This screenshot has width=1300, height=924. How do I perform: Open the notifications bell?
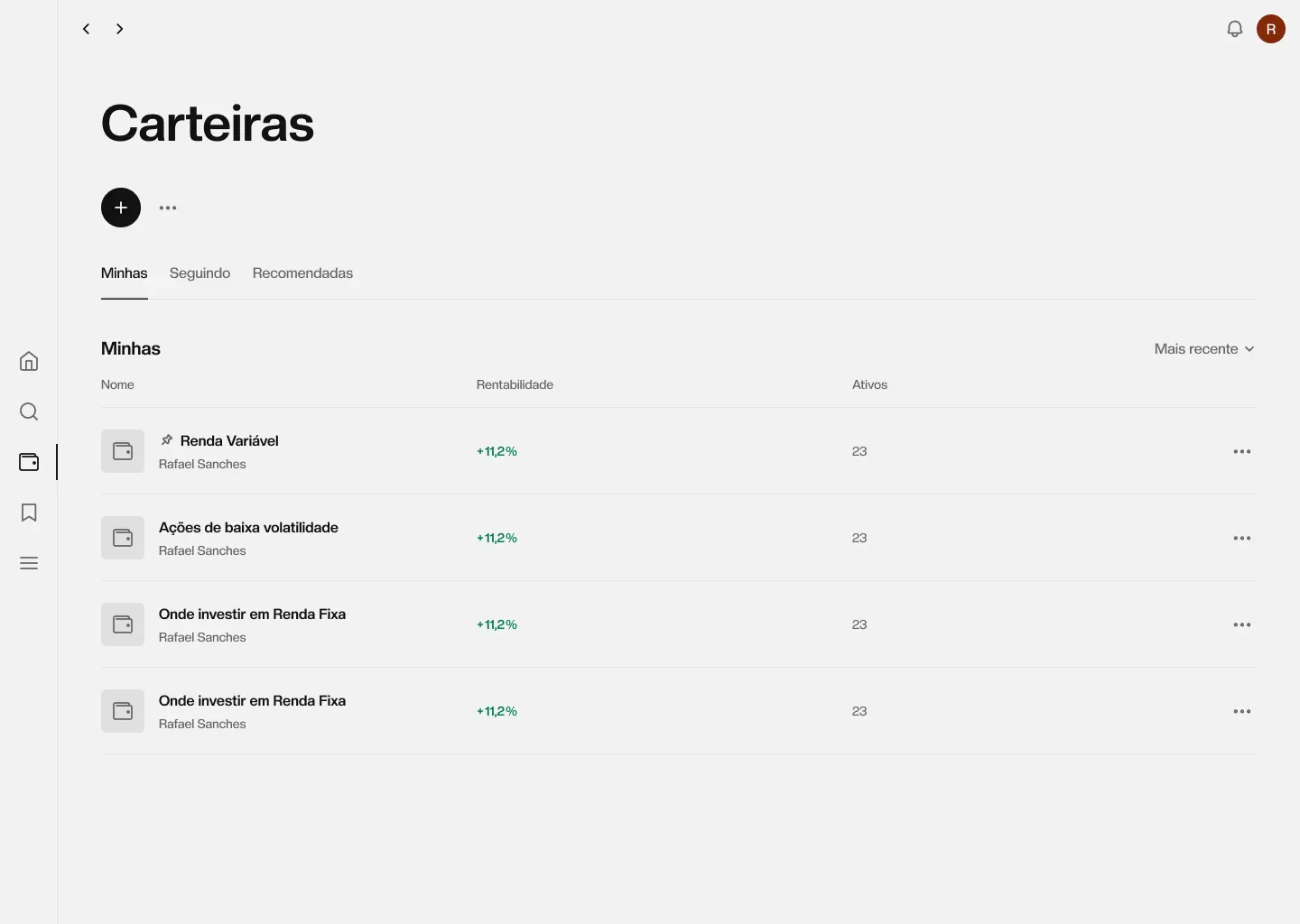[x=1234, y=29]
